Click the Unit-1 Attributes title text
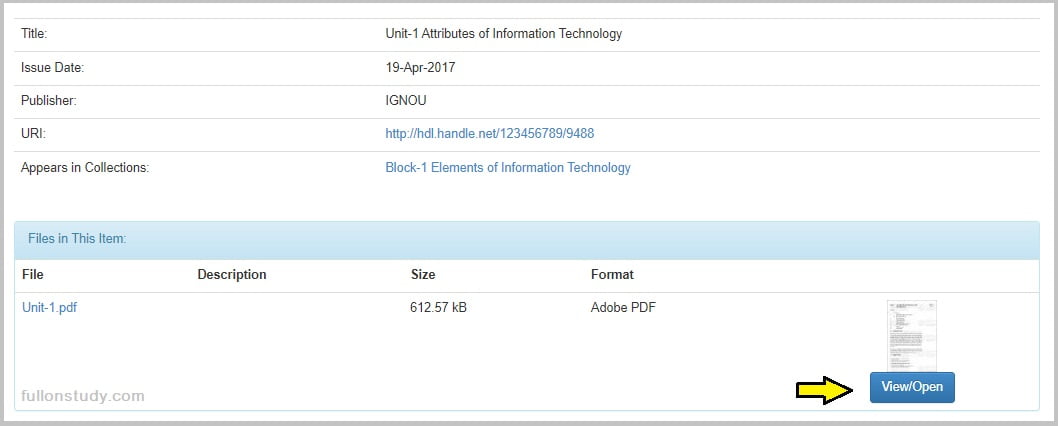The height and width of the screenshot is (426, 1058). pos(503,34)
